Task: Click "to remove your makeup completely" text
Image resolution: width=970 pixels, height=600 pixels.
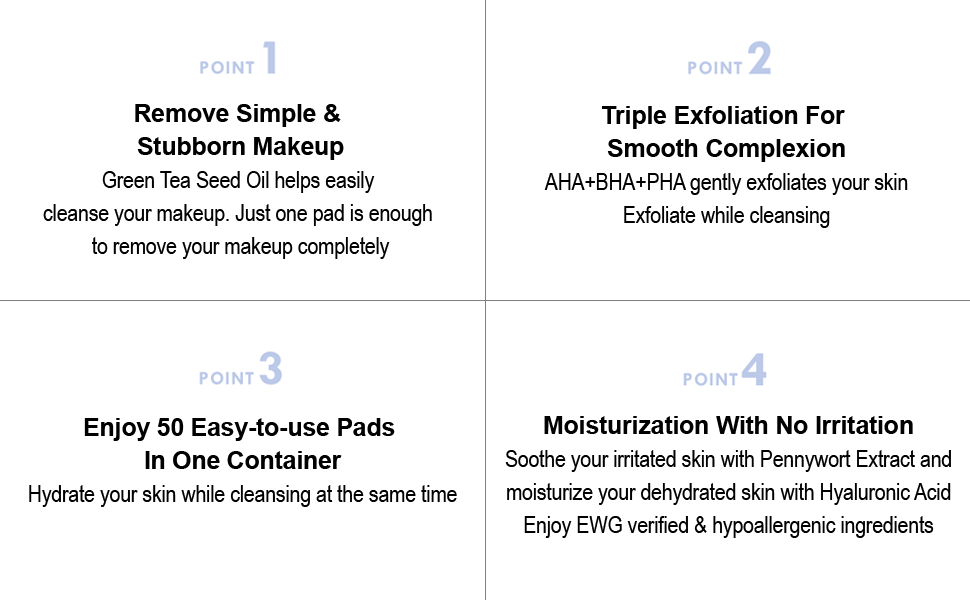Action: 240,247
